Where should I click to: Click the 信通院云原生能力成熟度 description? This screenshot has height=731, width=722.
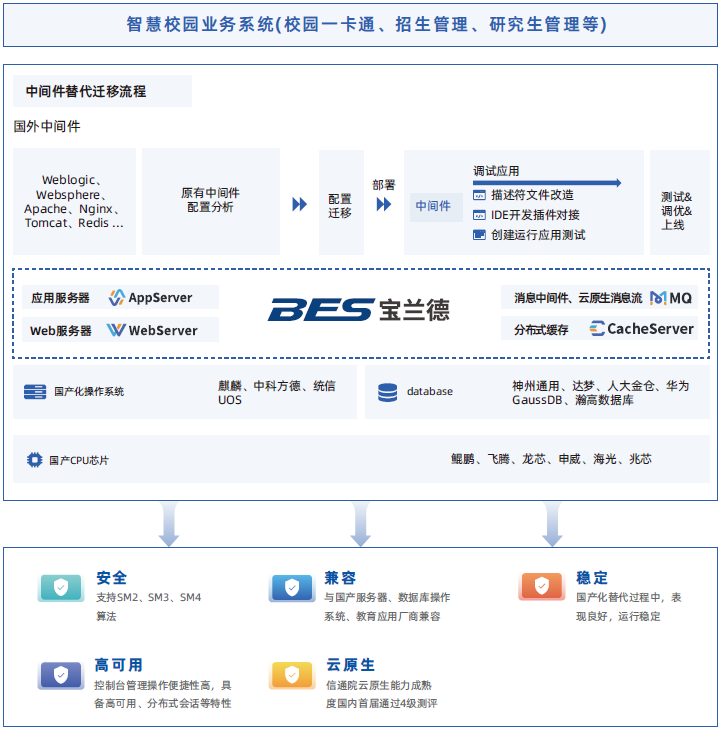(381, 694)
